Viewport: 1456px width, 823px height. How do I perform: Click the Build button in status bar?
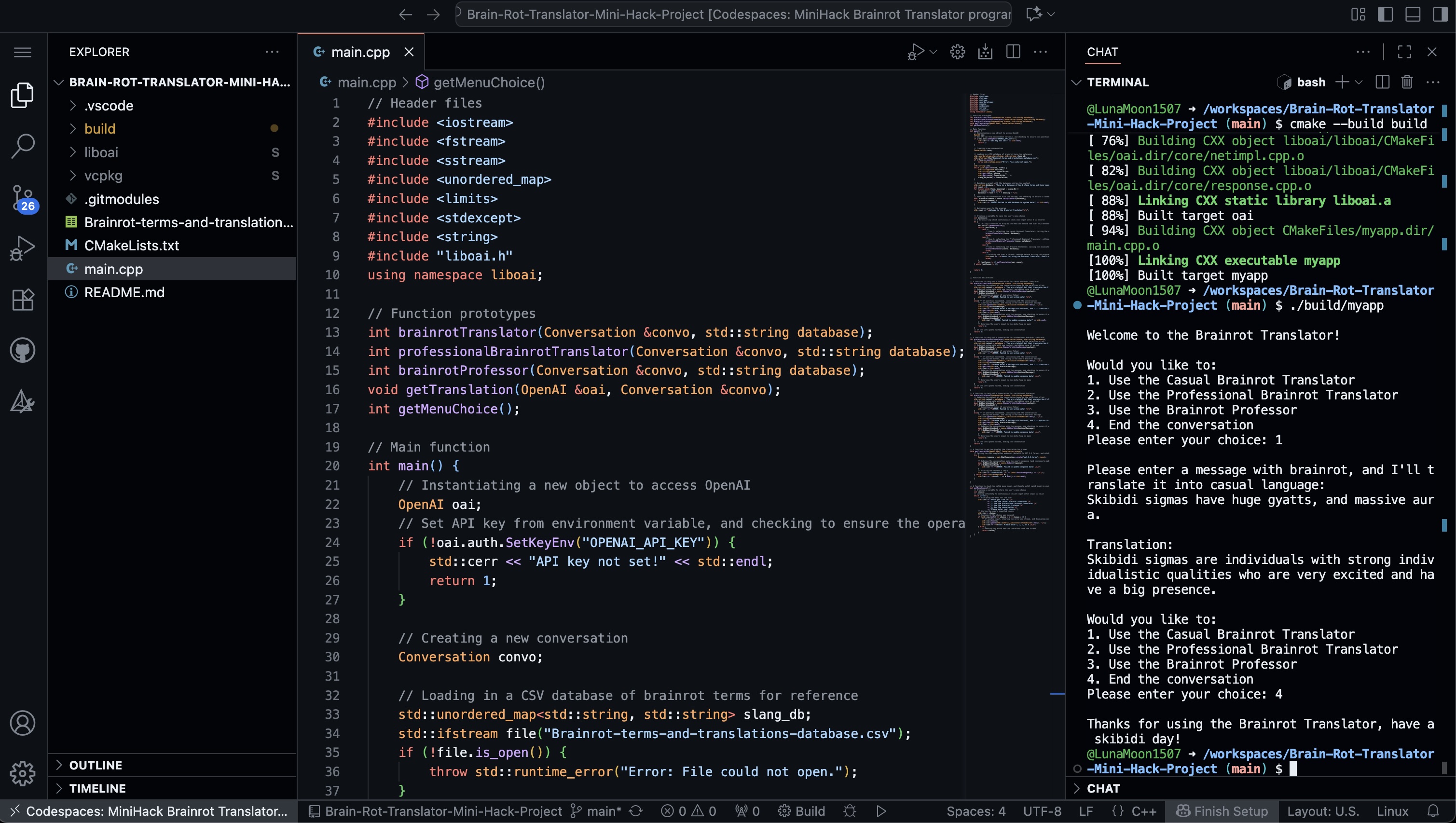pyautogui.click(x=802, y=811)
